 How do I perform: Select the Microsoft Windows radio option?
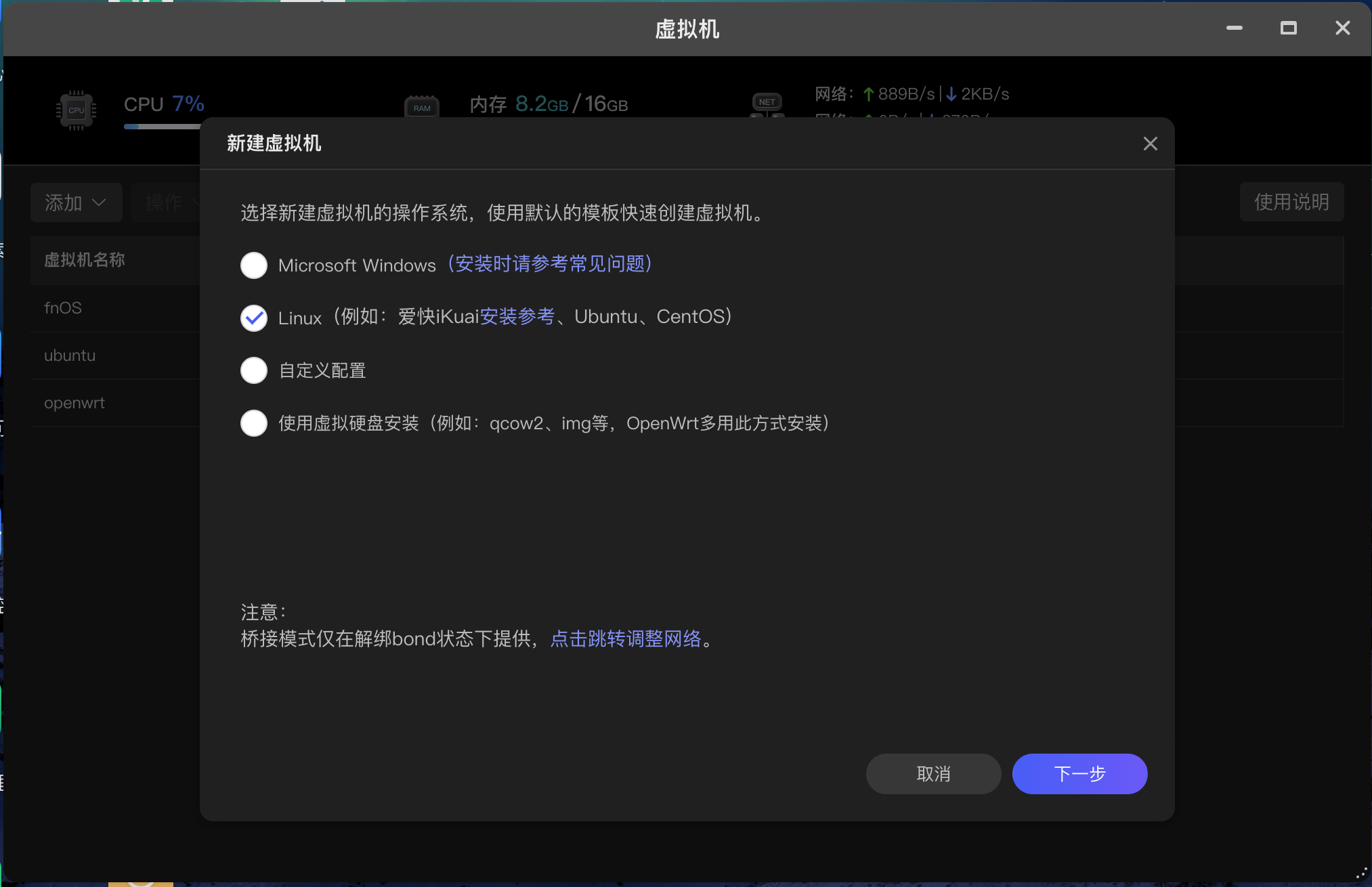(x=254, y=265)
